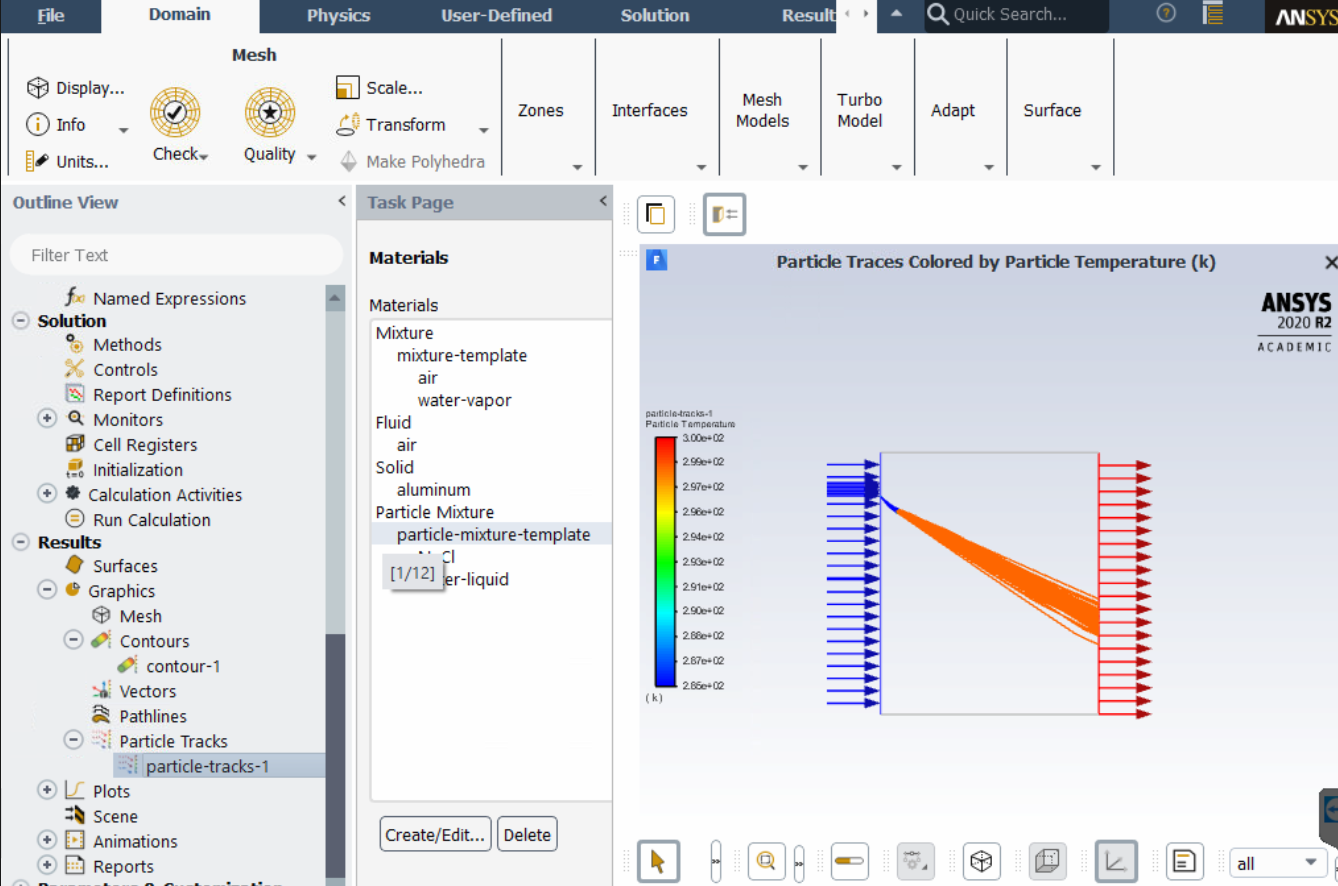Open the 'all' dropdown in the toolbar
This screenshot has height=886, width=1338.
(x=1278, y=863)
